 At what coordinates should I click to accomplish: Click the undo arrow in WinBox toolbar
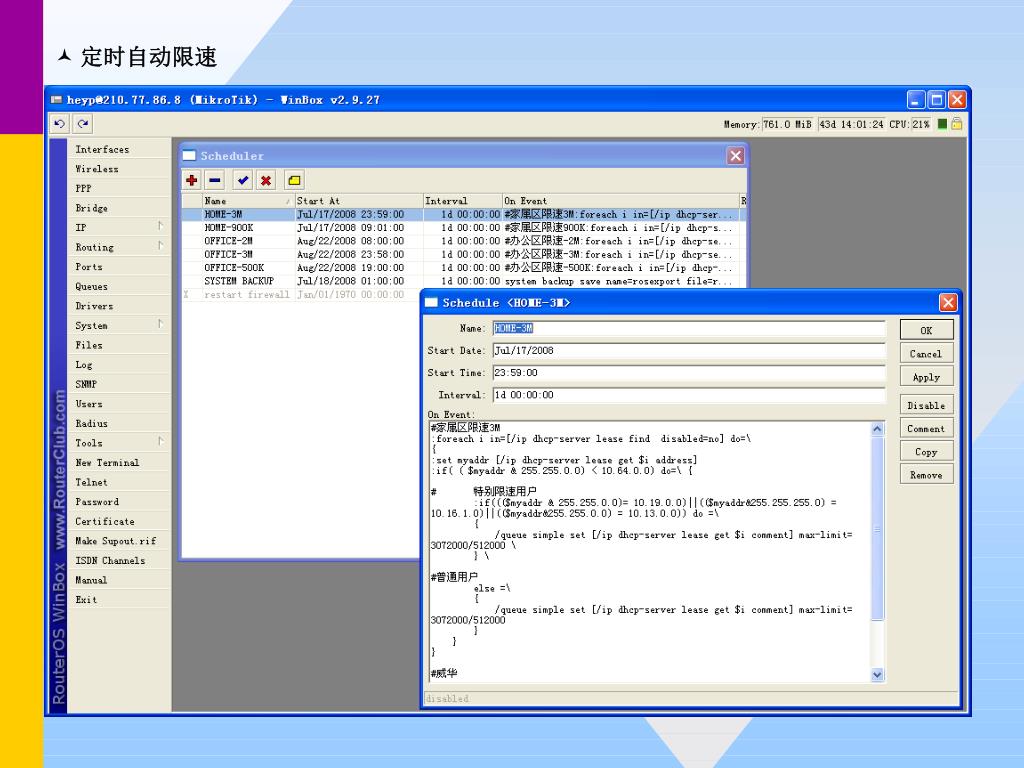[59, 123]
